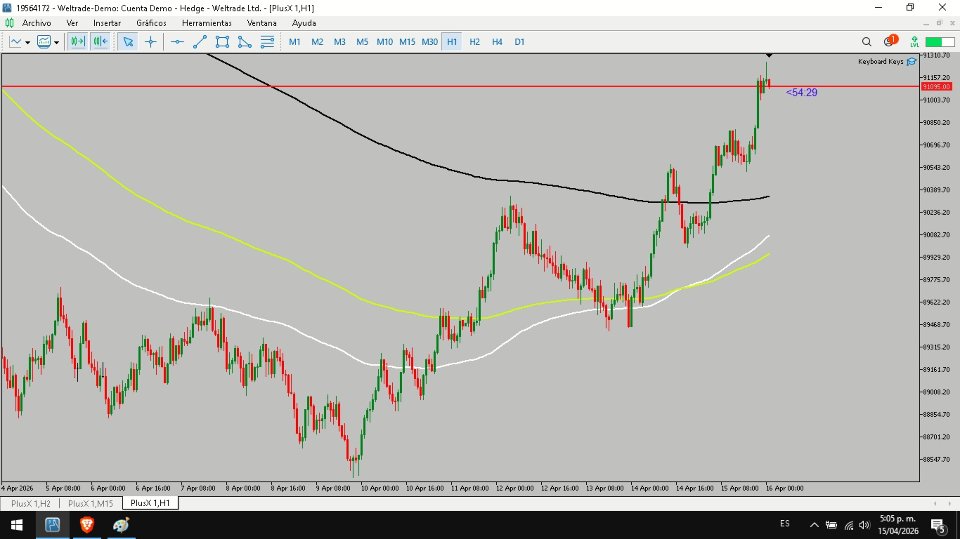Switch to H4 timeframe
The height and width of the screenshot is (539, 960).
497,42
